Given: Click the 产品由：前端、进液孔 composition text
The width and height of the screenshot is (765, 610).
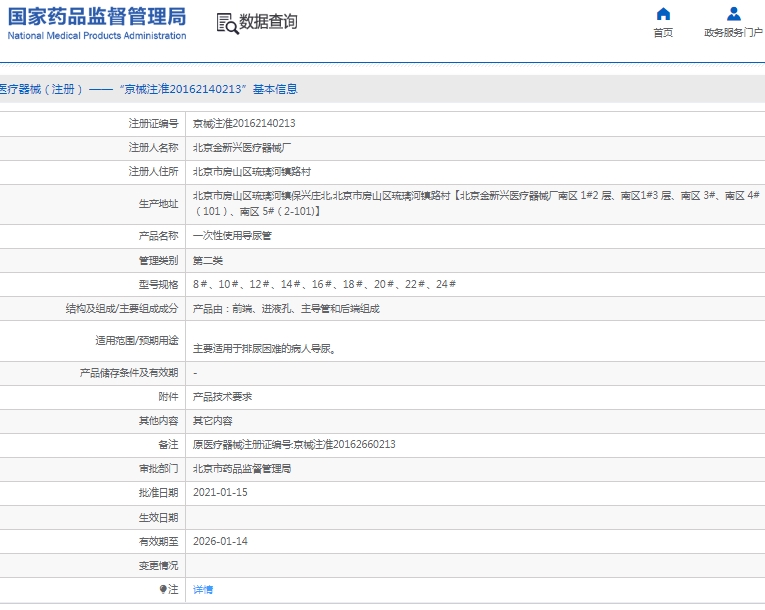Looking at the screenshot, I should click(286, 308).
